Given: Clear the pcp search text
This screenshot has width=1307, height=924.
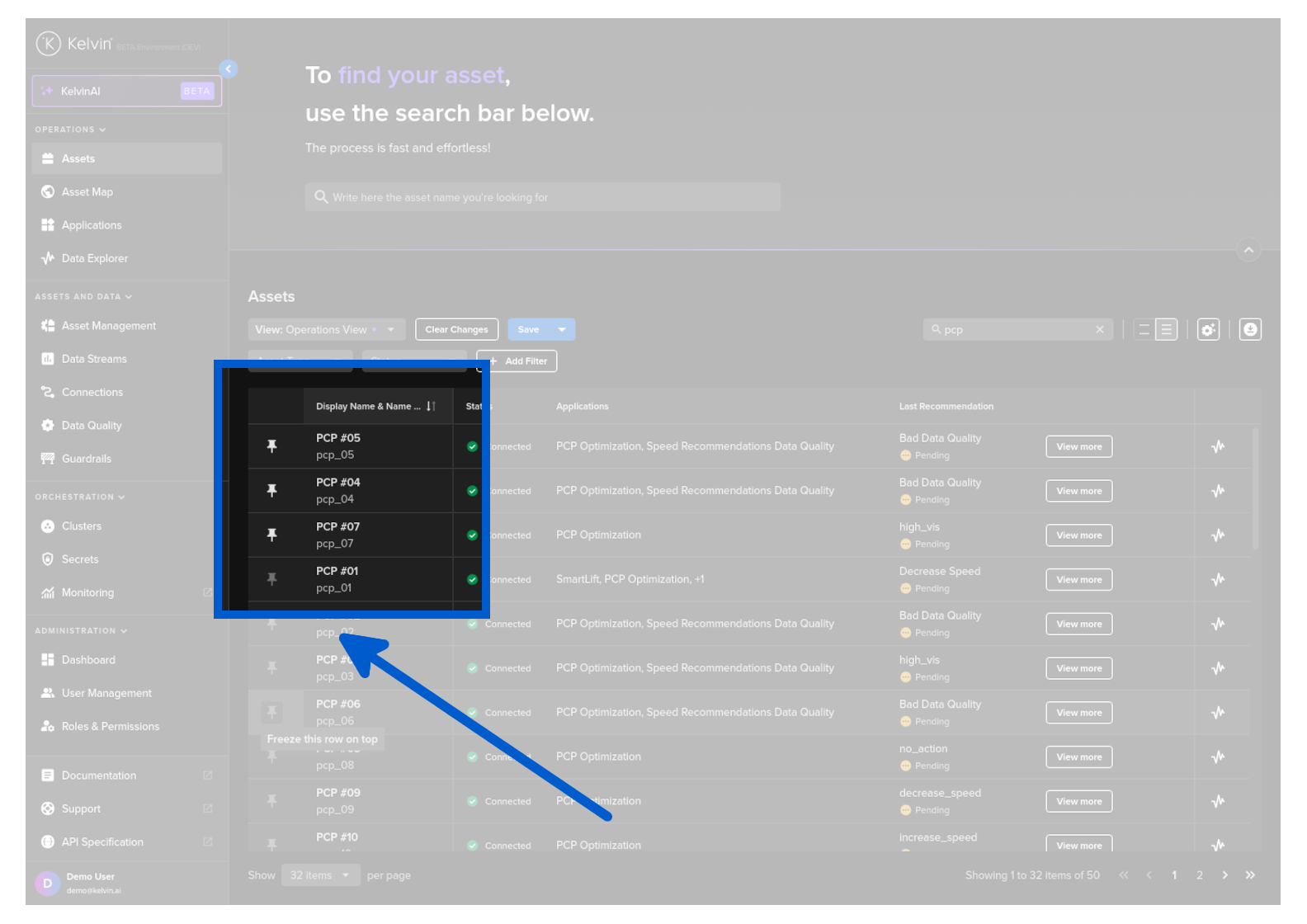Looking at the screenshot, I should (1099, 330).
